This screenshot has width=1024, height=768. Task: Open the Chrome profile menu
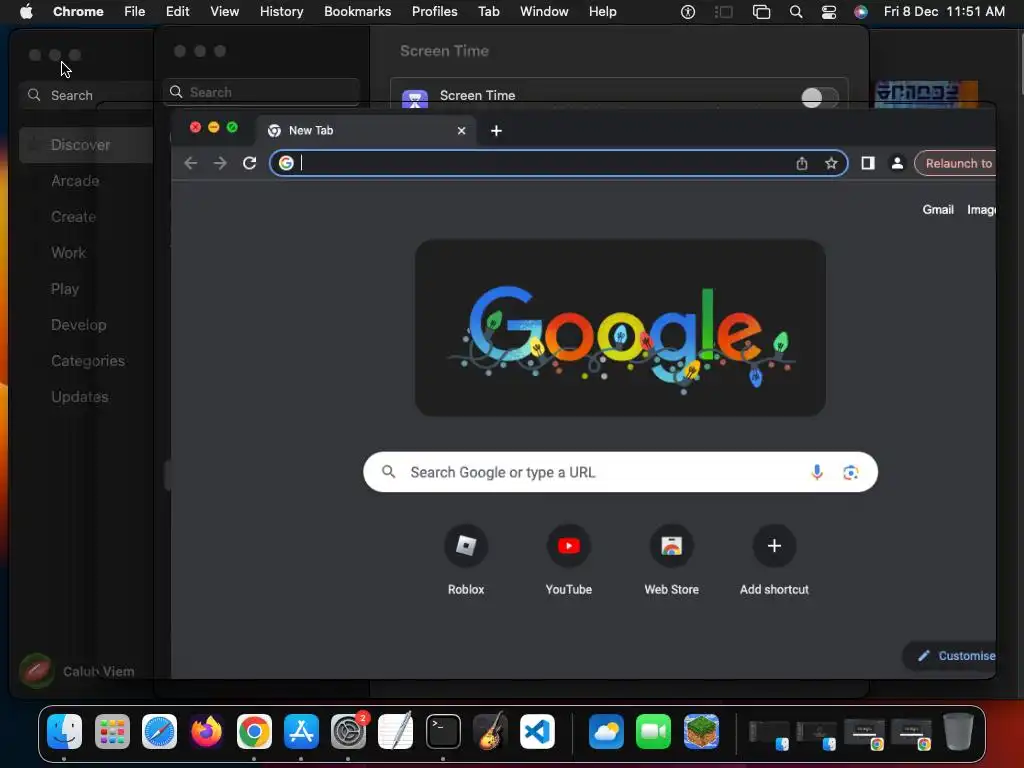[x=897, y=163]
